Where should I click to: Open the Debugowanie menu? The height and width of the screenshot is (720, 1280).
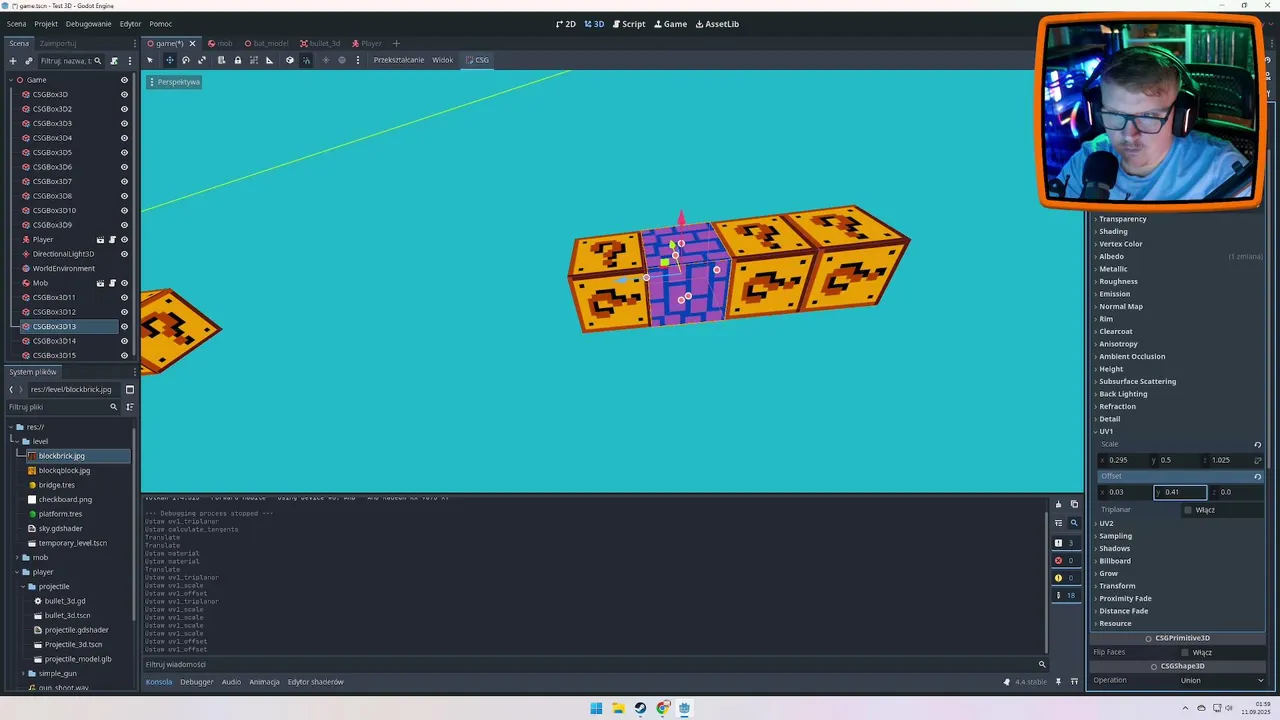(89, 24)
